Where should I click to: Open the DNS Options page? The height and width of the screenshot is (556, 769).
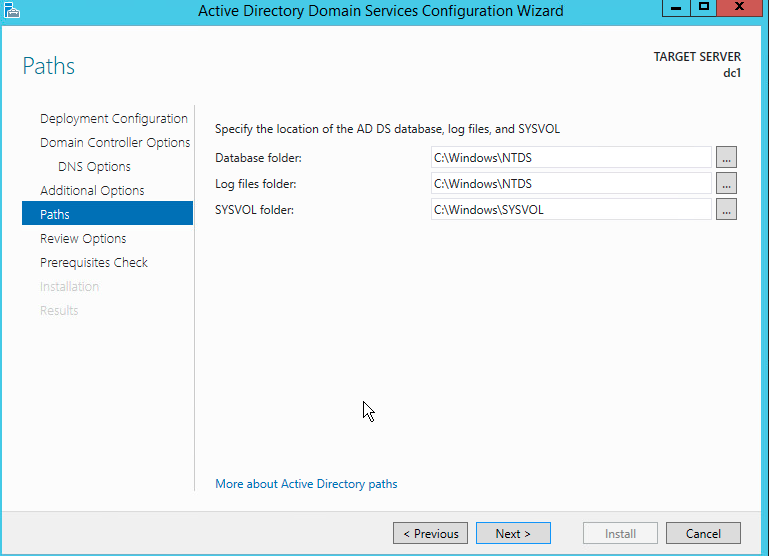pyautogui.click(x=94, y=166)
